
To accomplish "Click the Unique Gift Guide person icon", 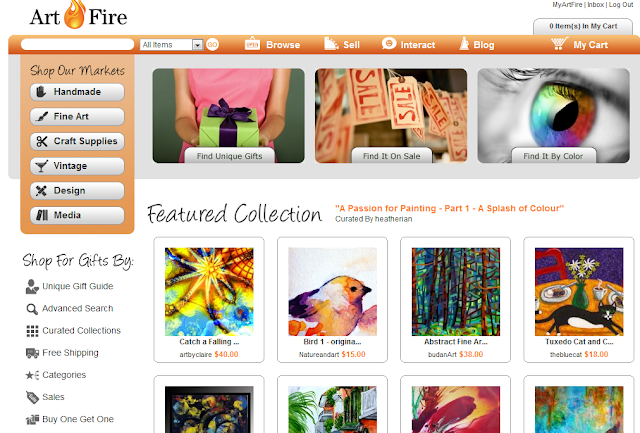I will (32, 286).
